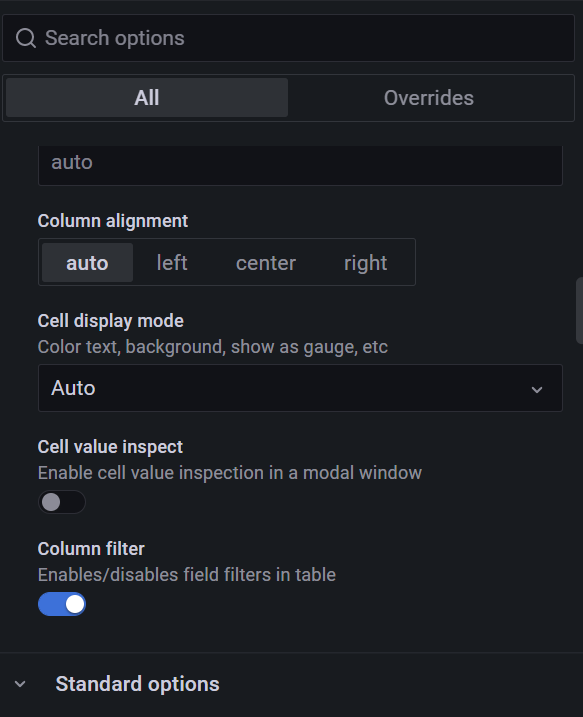This screenshot has height=717, width=583.
Task: Click the chevron in Cell display mode select
Action: [537, 390]
